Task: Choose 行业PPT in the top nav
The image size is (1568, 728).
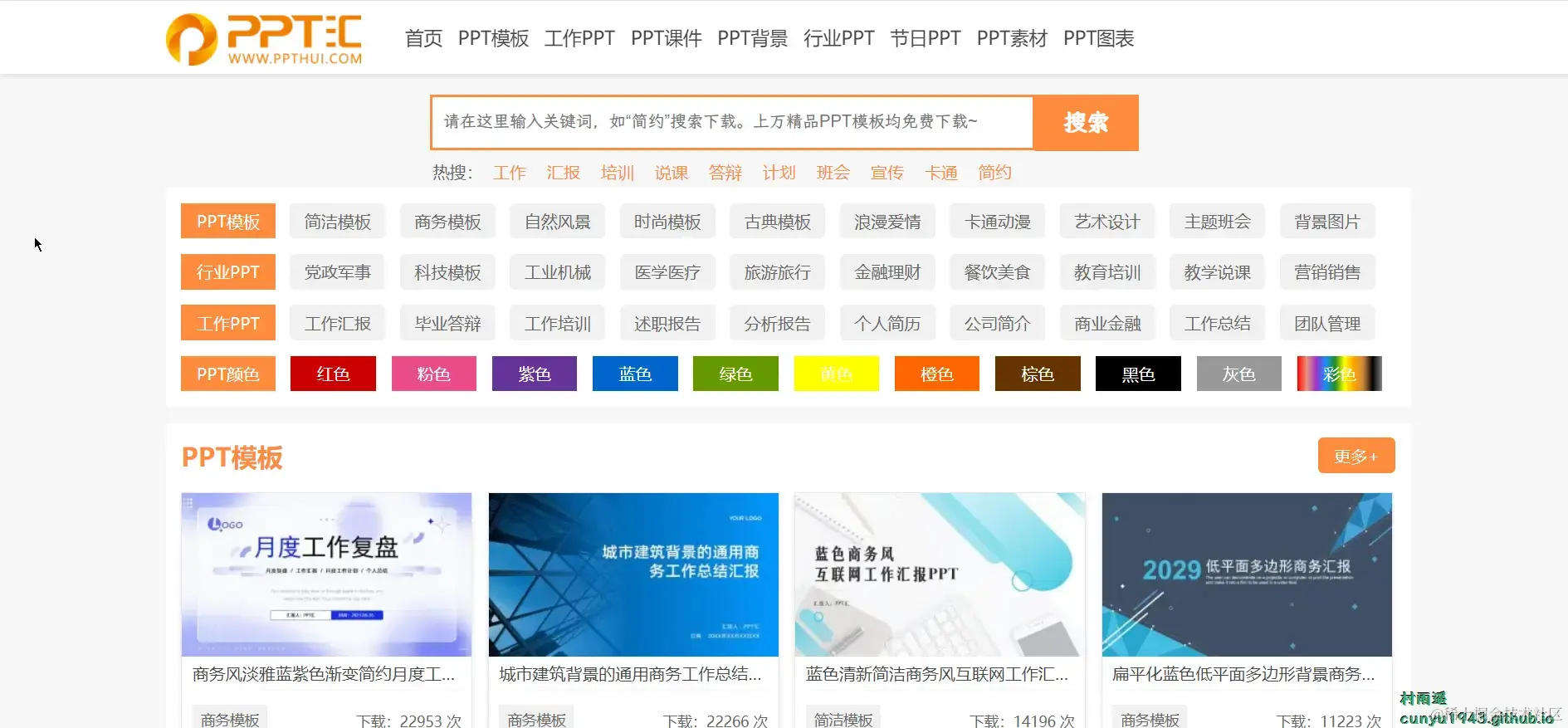Action: (838, 38)
